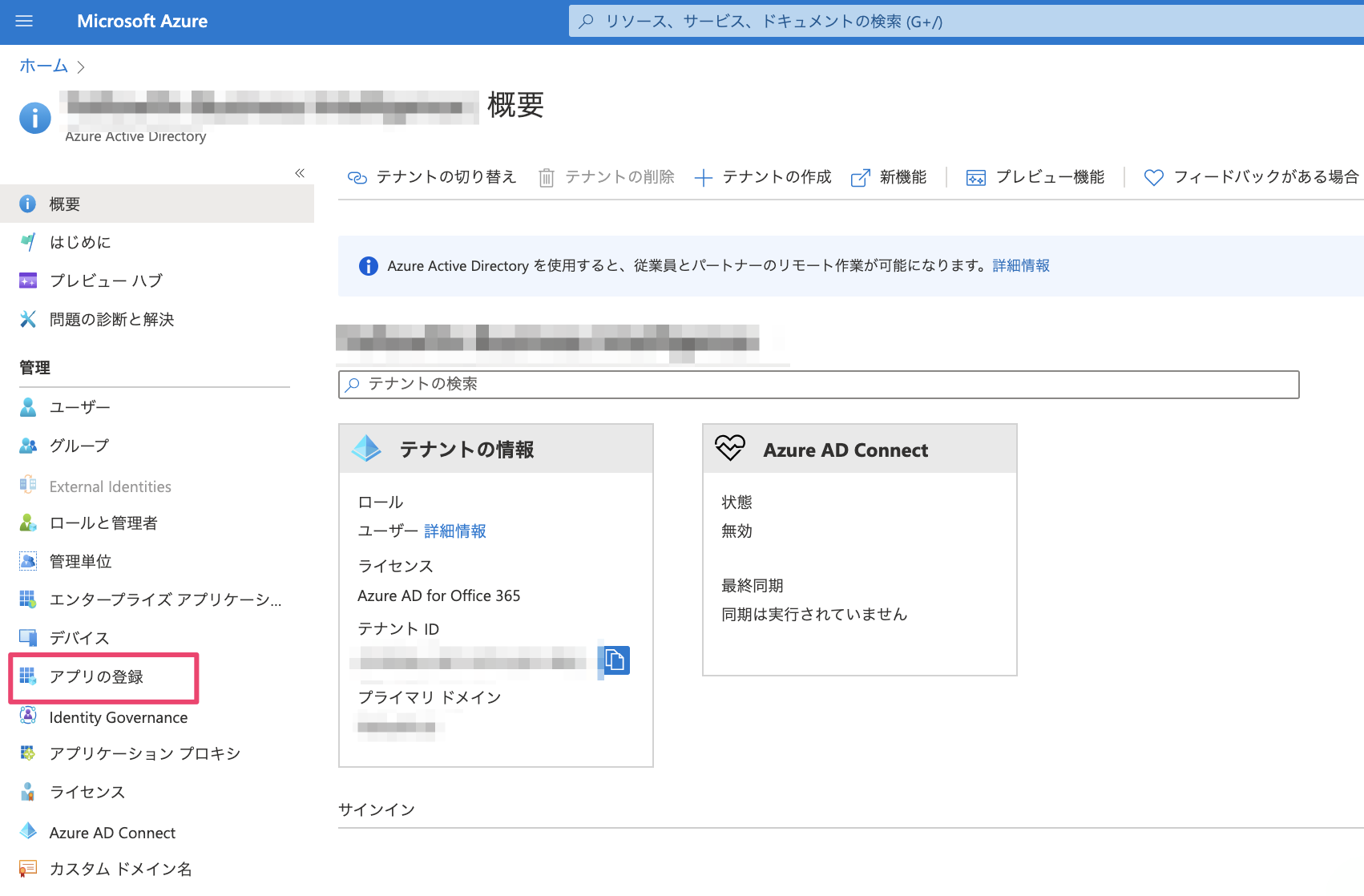Open 新機能 external link icon

pos(860,178)
